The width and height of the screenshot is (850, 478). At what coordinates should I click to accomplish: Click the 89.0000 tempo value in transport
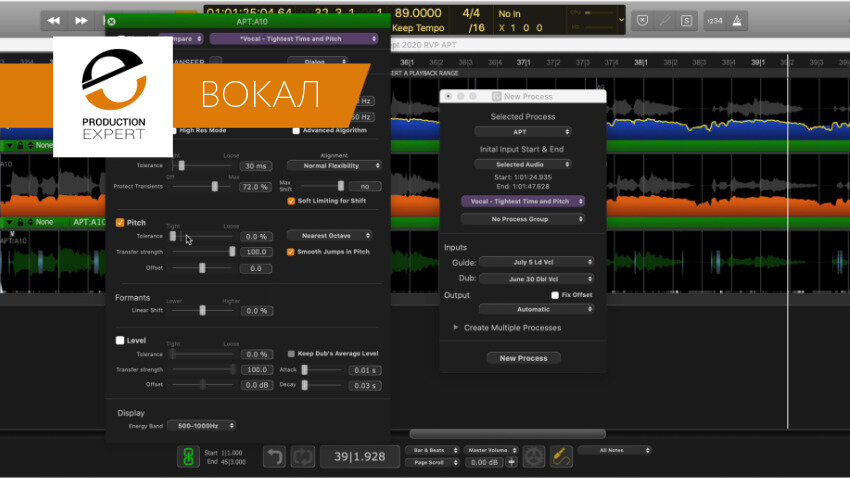(x=418, y=13)
